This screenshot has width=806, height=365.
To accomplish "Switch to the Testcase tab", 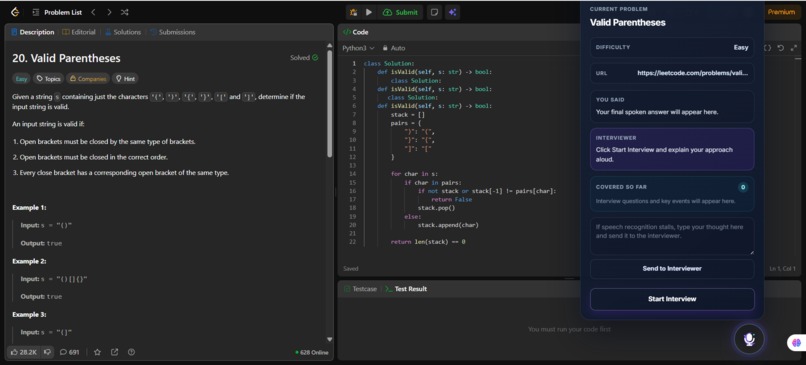I will pos(359,289).
